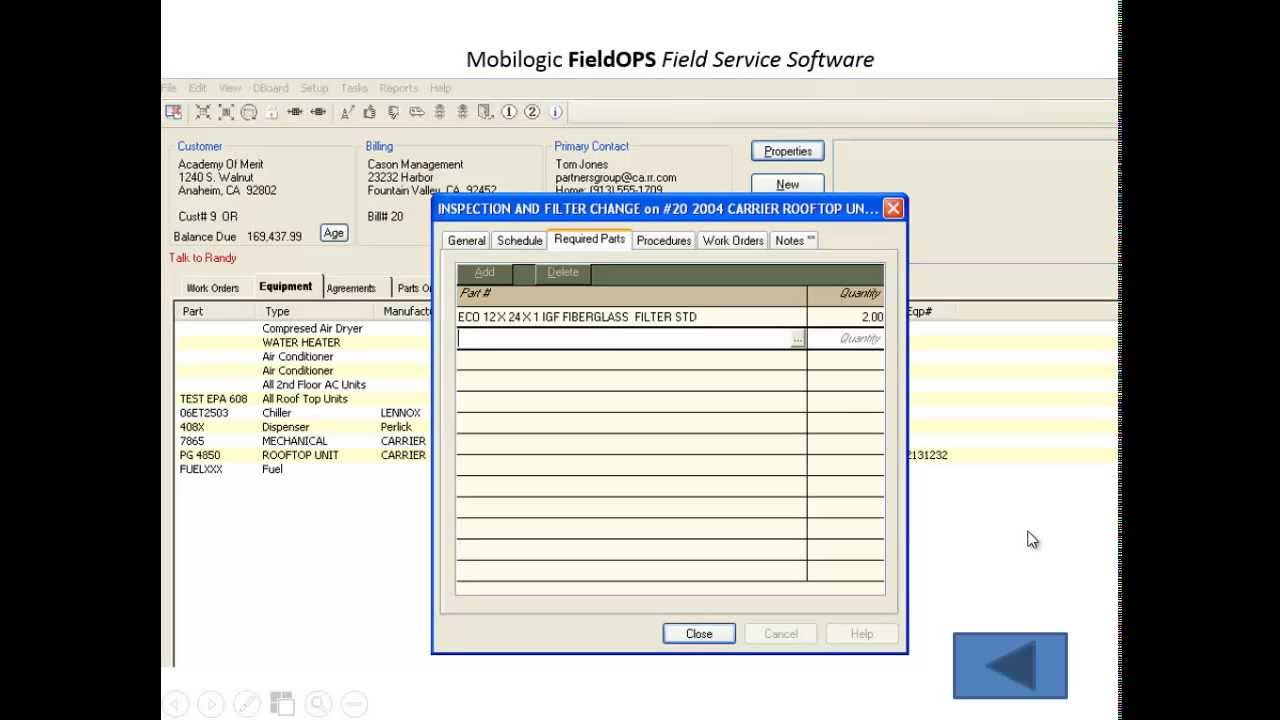Switch to the Procedures tab
The image size is (1280, 720).
[664, 240]
